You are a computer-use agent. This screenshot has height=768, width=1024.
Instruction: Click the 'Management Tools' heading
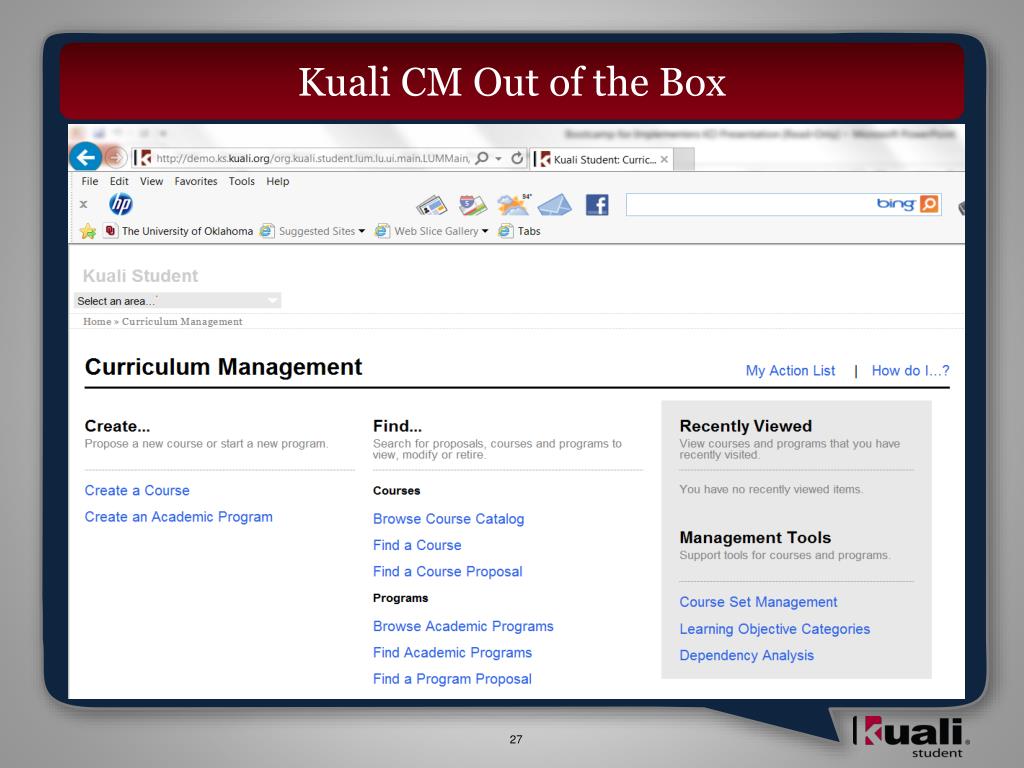pyautogui.click(x=755, y=537)
